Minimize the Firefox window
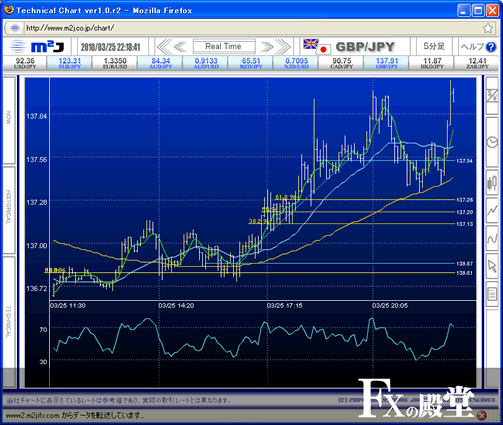503x425 pixels. click(x=463, y=10)
